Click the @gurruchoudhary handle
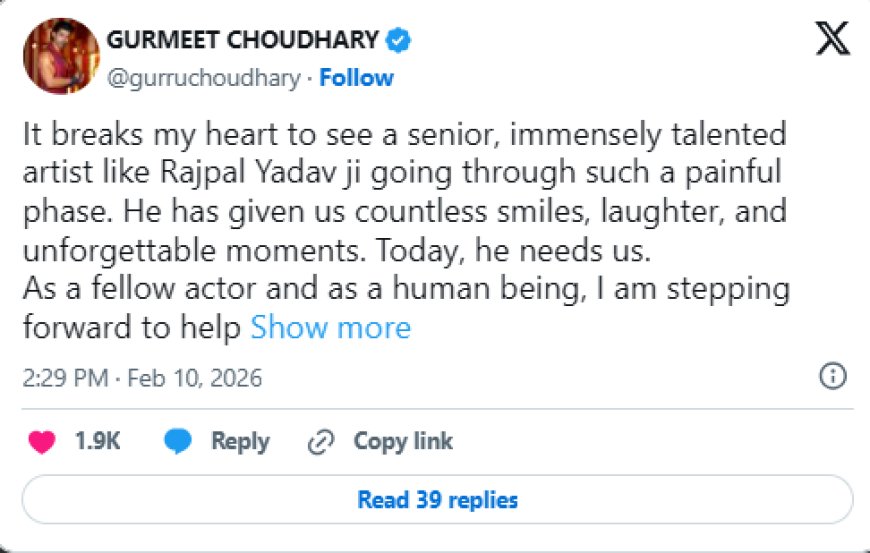The image size is (870, 553). (202, 78)
